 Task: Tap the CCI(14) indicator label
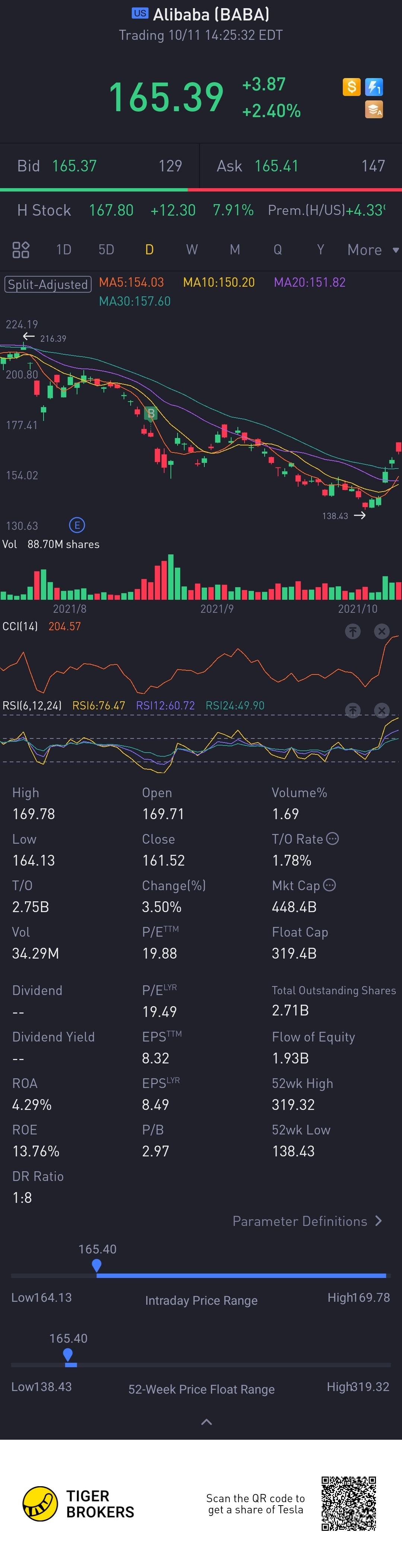coord(20,627)
